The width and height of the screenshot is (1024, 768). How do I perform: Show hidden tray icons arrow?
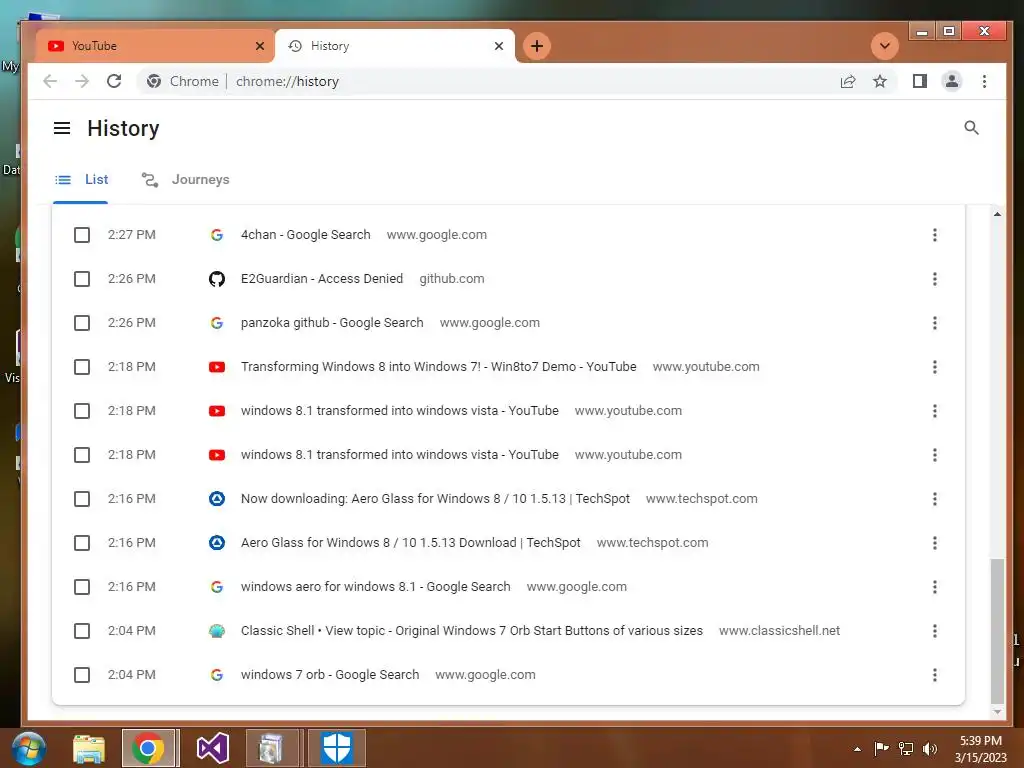(x=857, y=749)
